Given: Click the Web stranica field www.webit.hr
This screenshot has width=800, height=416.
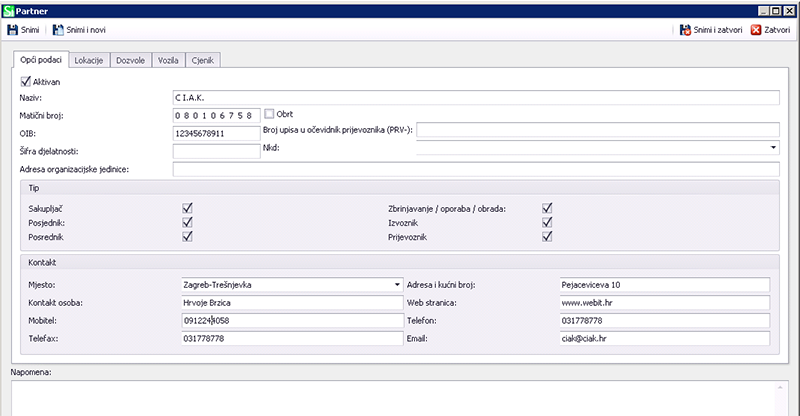Looking at the screenshot, I should pyautogui.click(x=665, y=303).
